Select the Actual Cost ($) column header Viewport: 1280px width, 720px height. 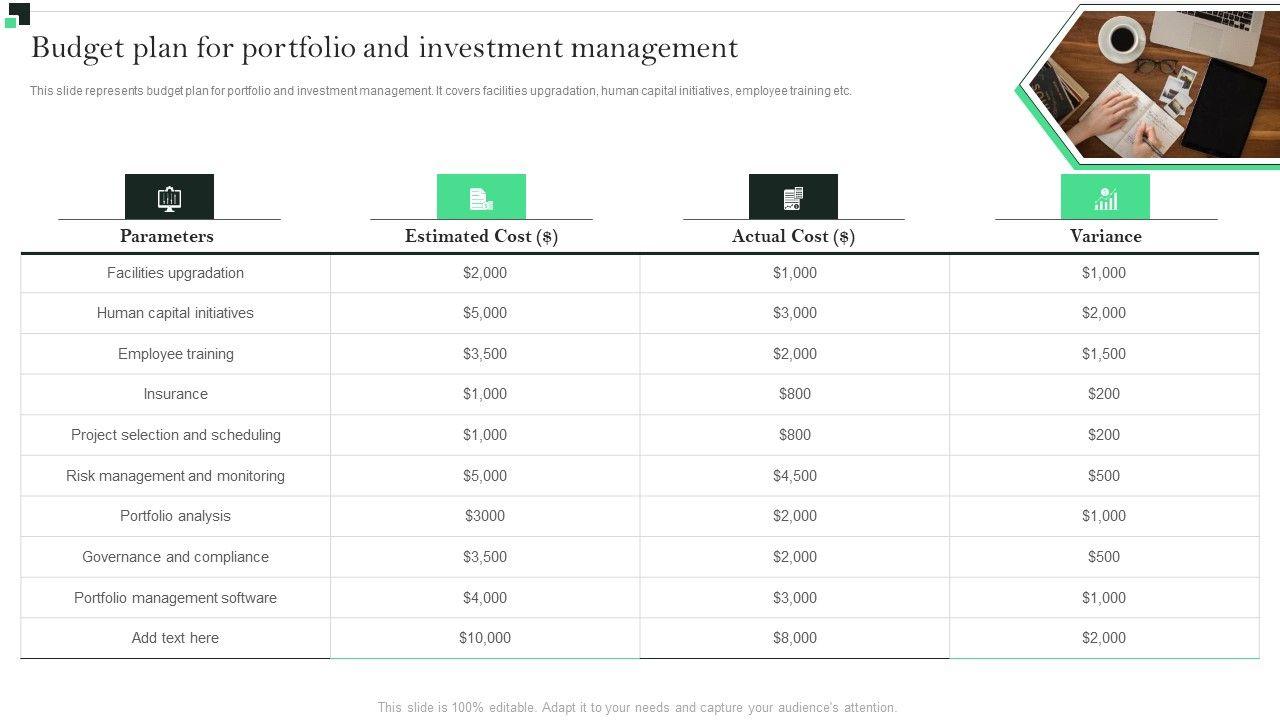(x=793, y=236)
